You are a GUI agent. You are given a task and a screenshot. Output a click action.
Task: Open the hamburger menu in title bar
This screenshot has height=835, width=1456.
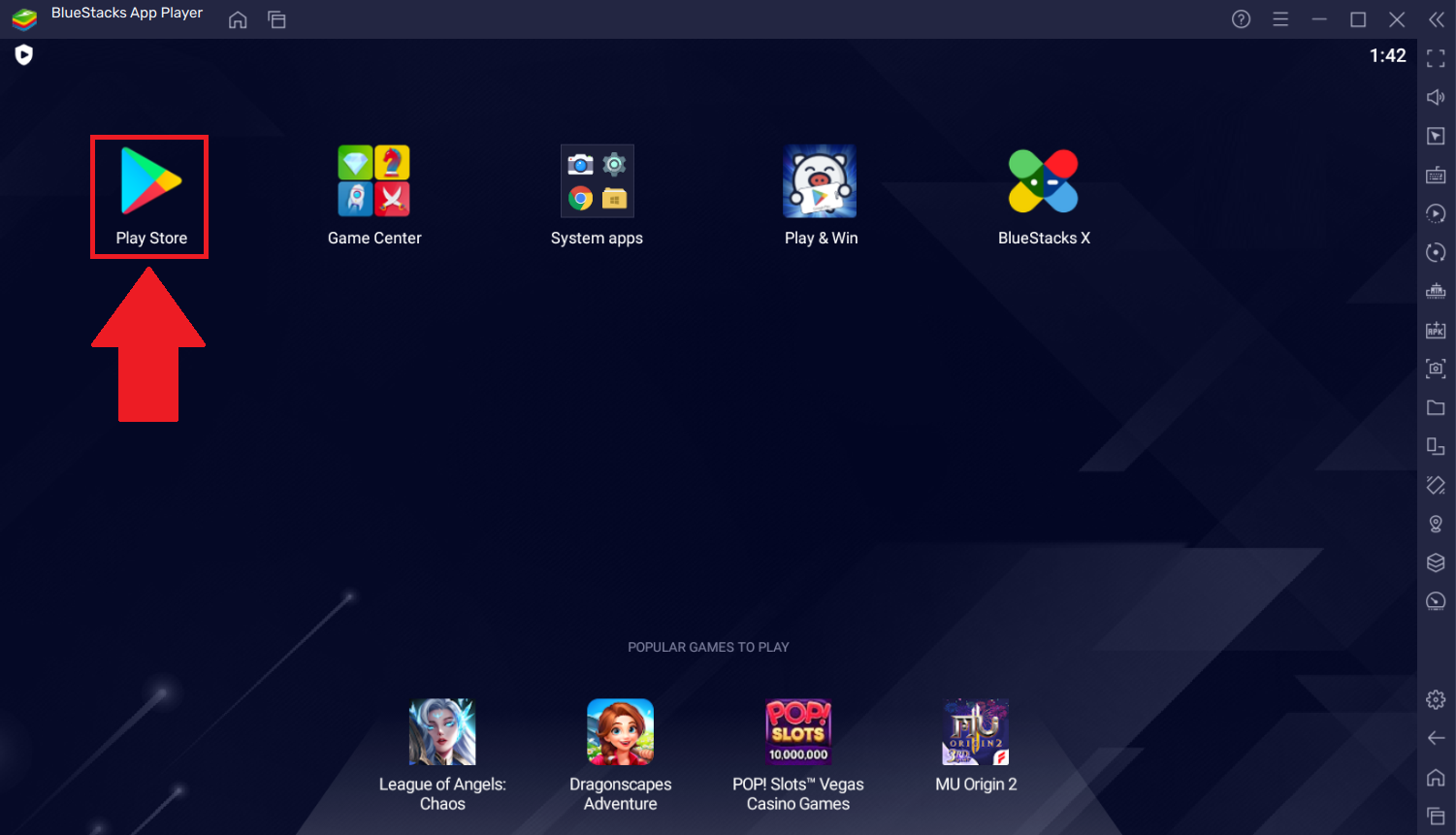click(1280, 19)
